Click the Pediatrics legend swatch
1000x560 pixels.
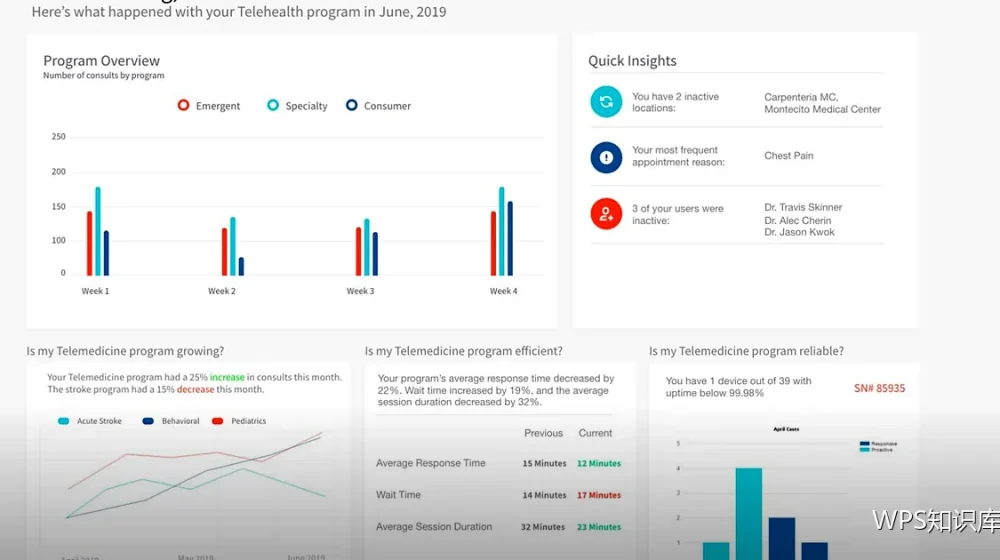(217, 421)
